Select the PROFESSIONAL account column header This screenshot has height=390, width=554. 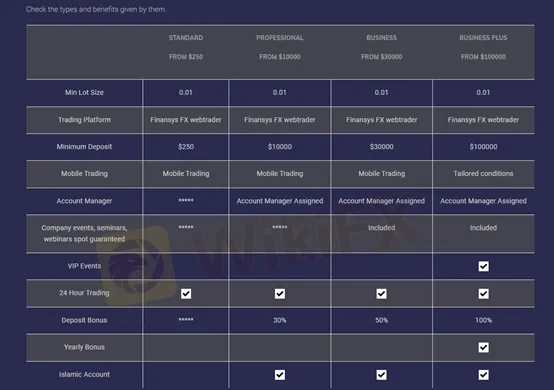tap(280, 37)
